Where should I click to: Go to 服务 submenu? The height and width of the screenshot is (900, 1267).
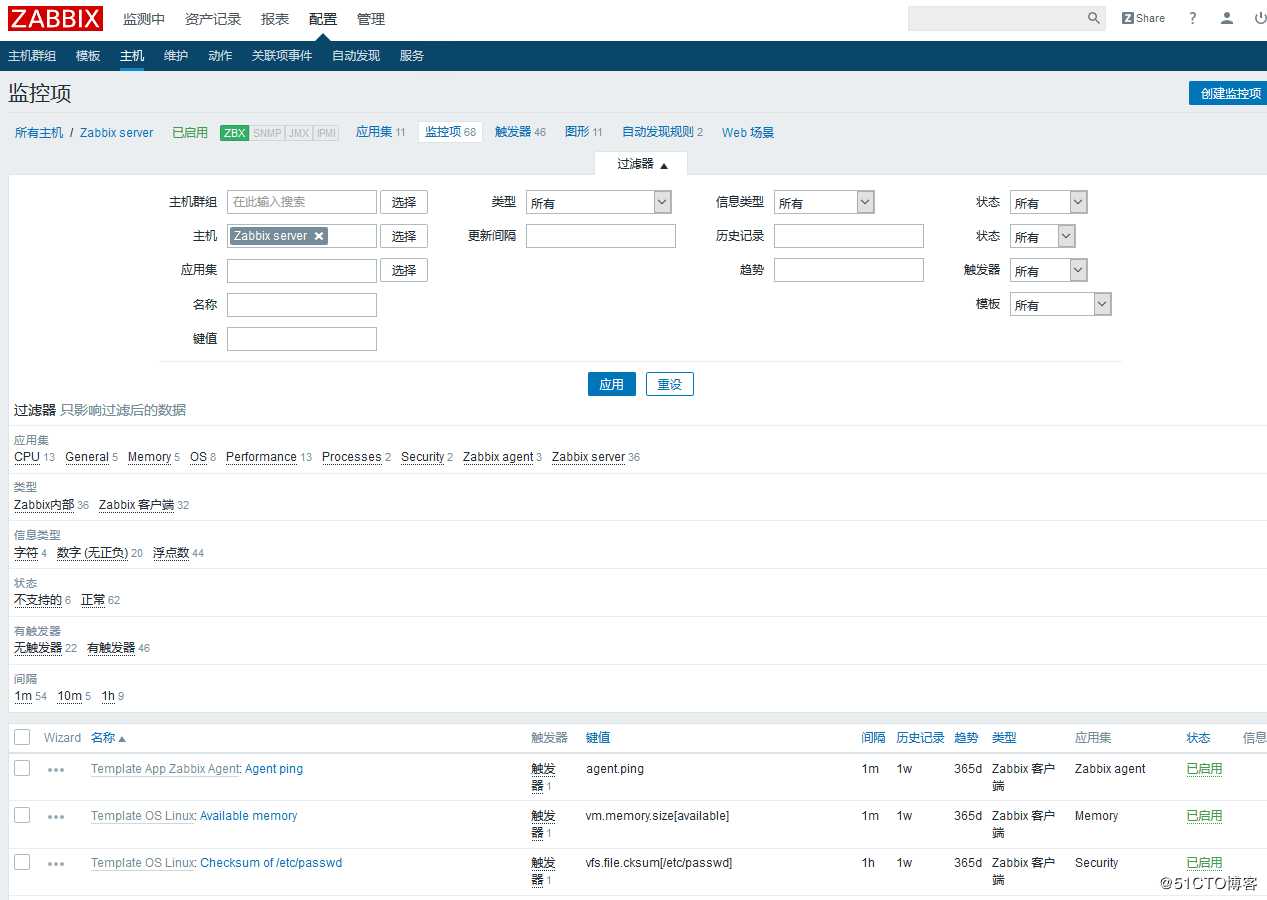click(412, 56)
